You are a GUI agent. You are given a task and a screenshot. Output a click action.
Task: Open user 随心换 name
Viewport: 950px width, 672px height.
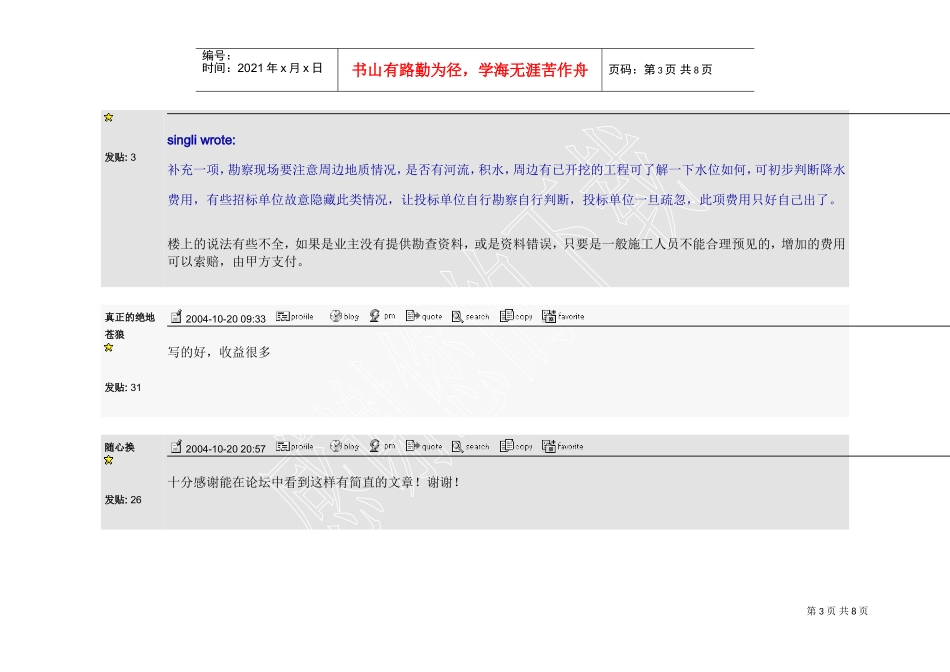119,447
